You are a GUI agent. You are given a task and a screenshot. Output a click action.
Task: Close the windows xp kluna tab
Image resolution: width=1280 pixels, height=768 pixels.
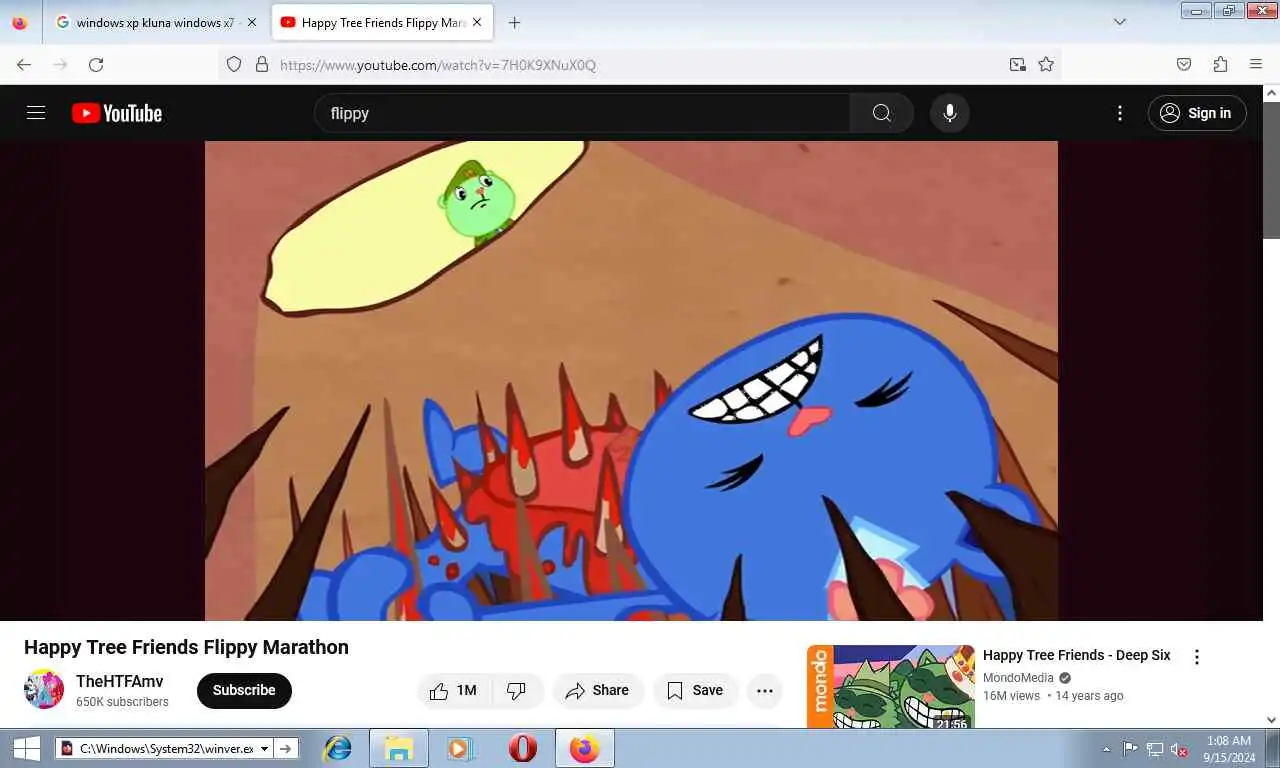tap(252, 22)
